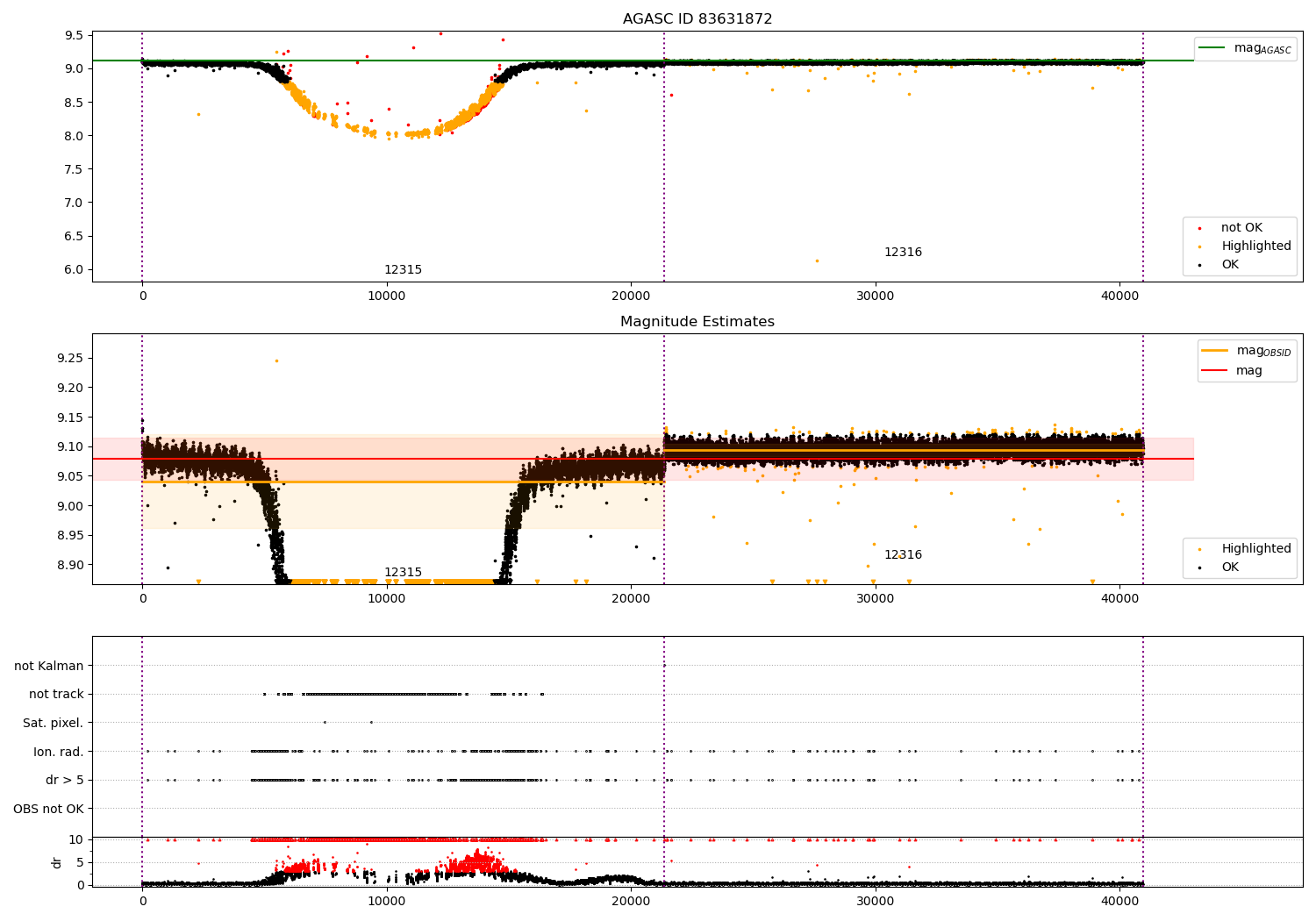Click the 'Sat. pixel.' row label
This screenshot has width=1316, height=921.
[x=53, y=724]
